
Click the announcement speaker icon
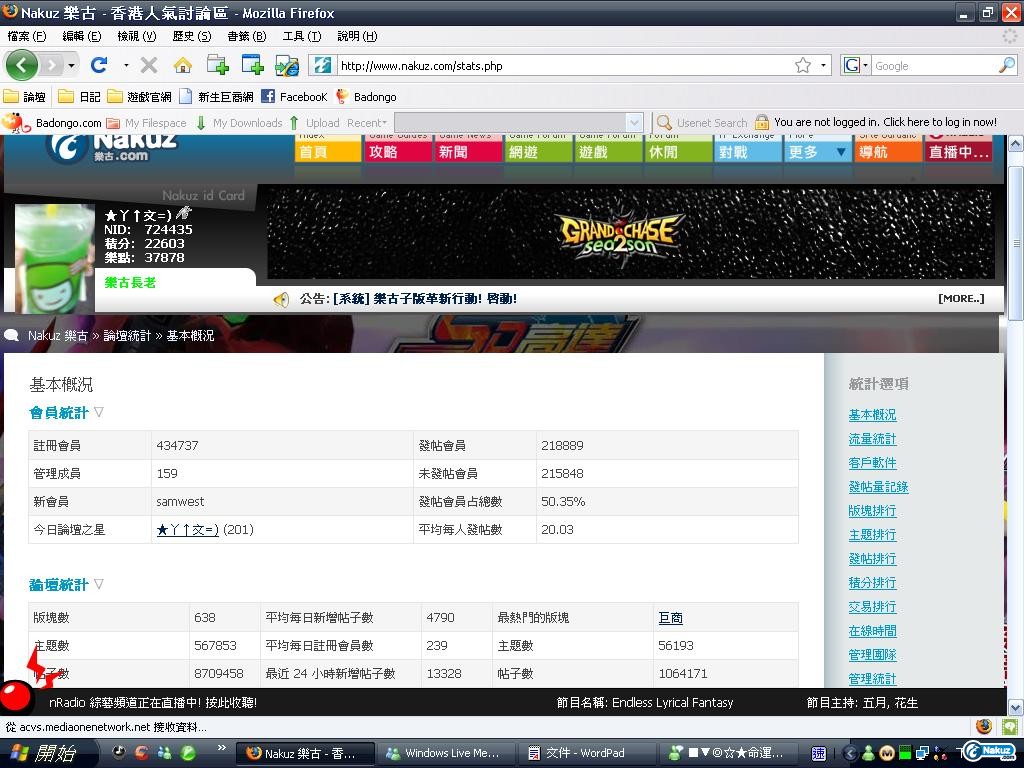pyautogui.click(x=281, y=299)
